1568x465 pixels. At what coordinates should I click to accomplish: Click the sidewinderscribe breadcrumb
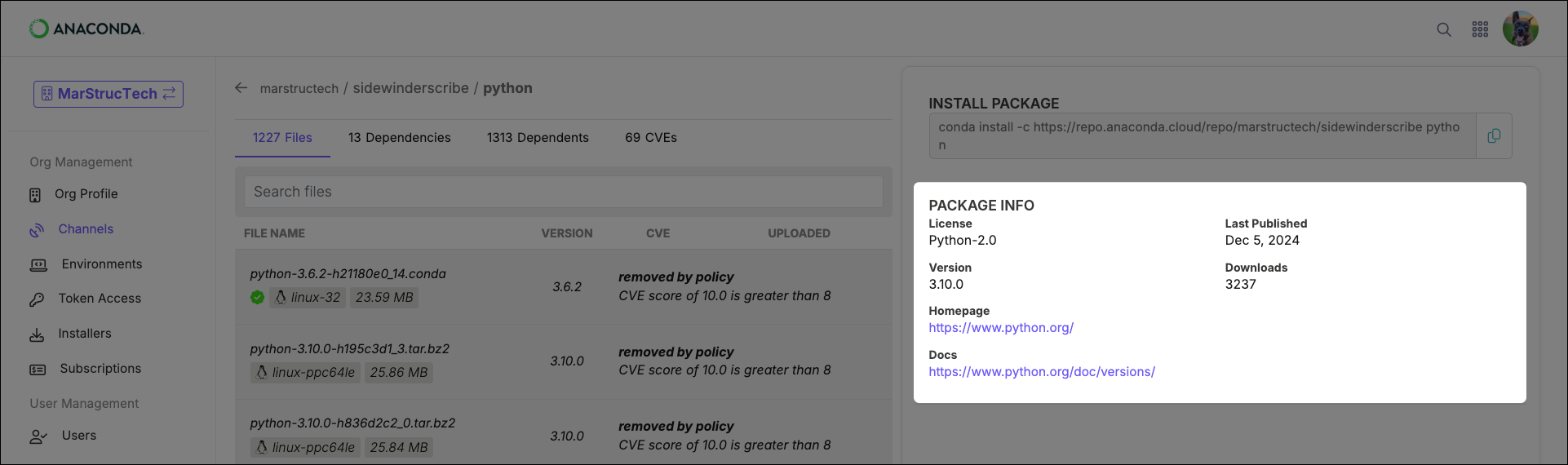pos(410,88)
